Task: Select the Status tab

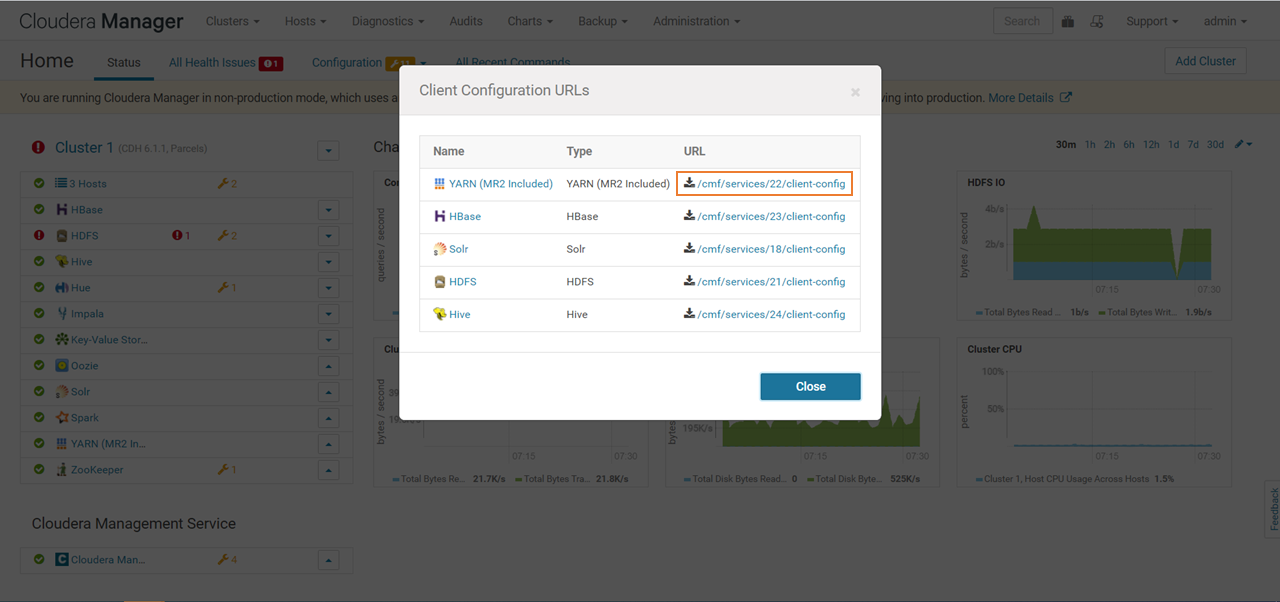Action: (x=124, y=62)
